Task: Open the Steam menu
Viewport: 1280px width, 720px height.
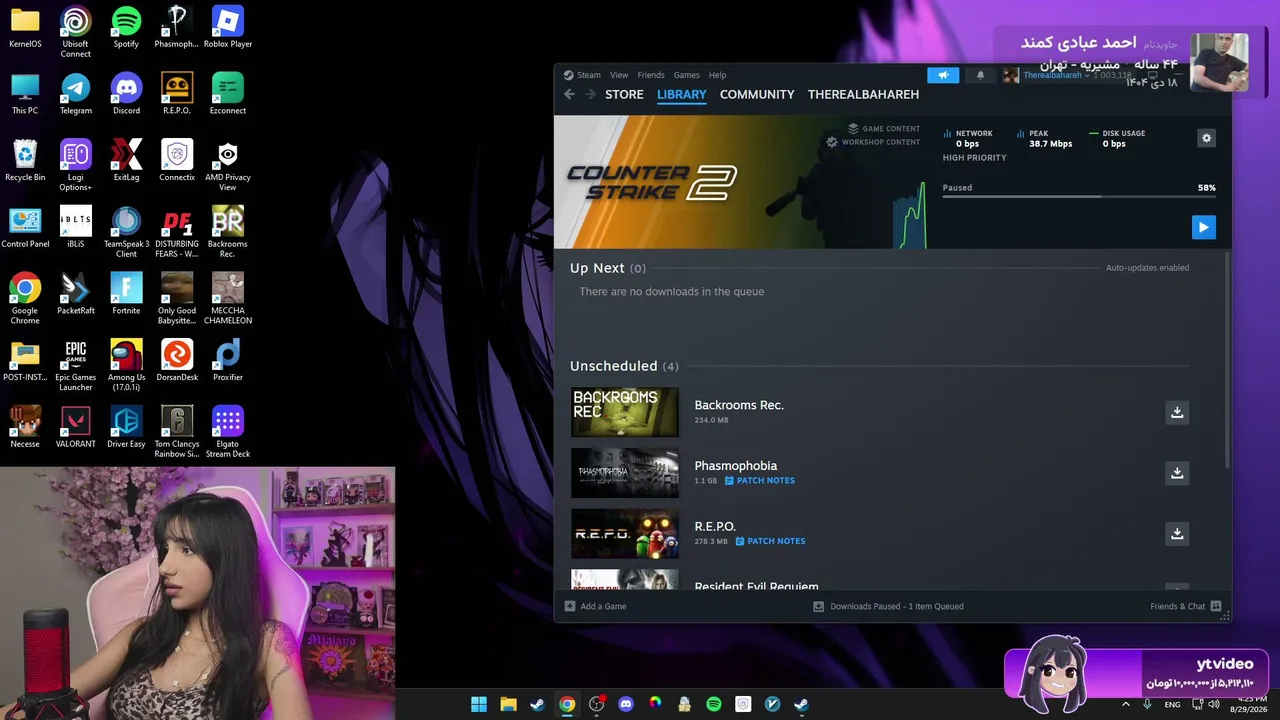Action: [x=582, y=75]
